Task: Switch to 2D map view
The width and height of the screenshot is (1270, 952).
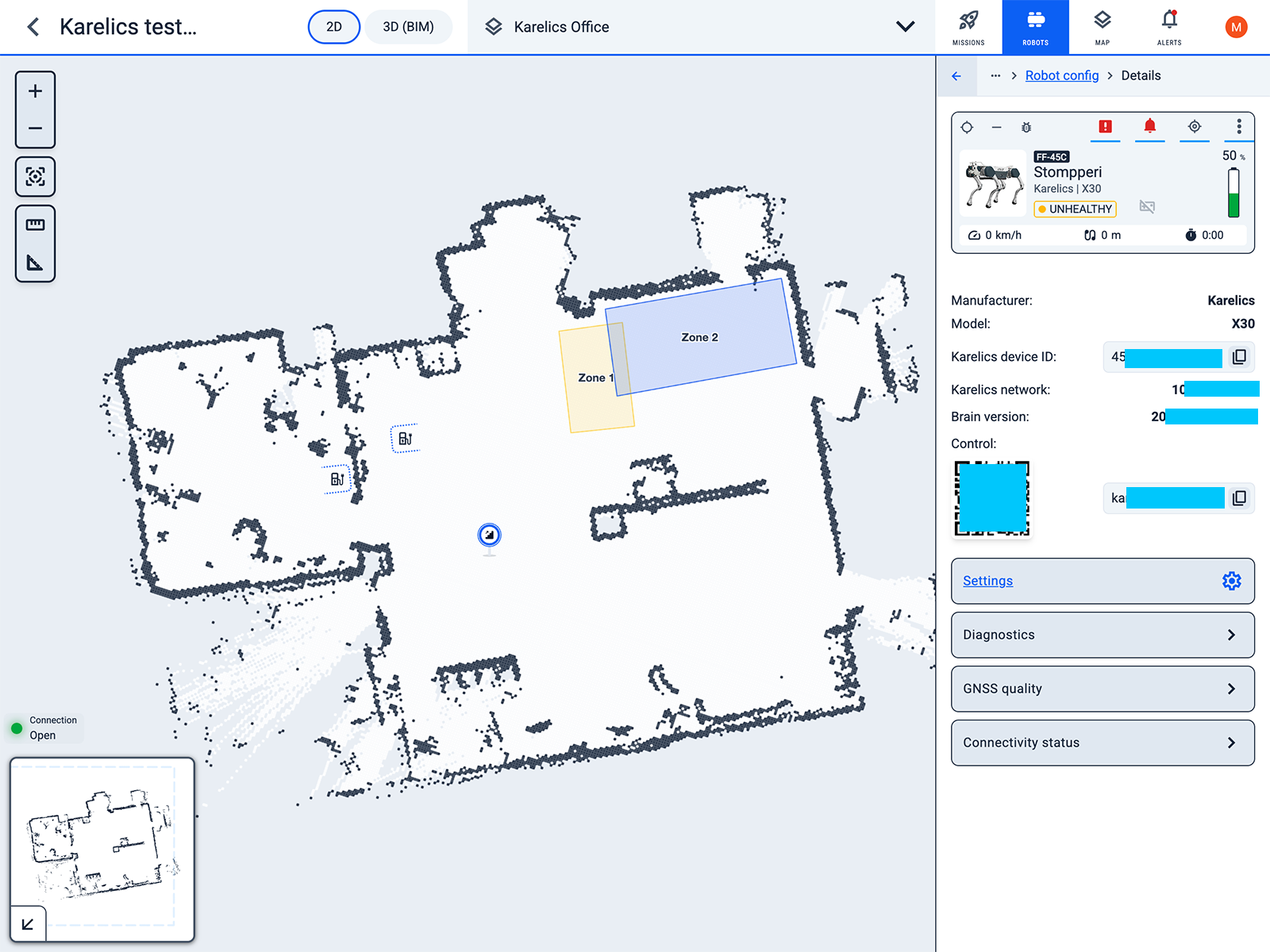Action: pyautogui.click(x=333, y=27)
